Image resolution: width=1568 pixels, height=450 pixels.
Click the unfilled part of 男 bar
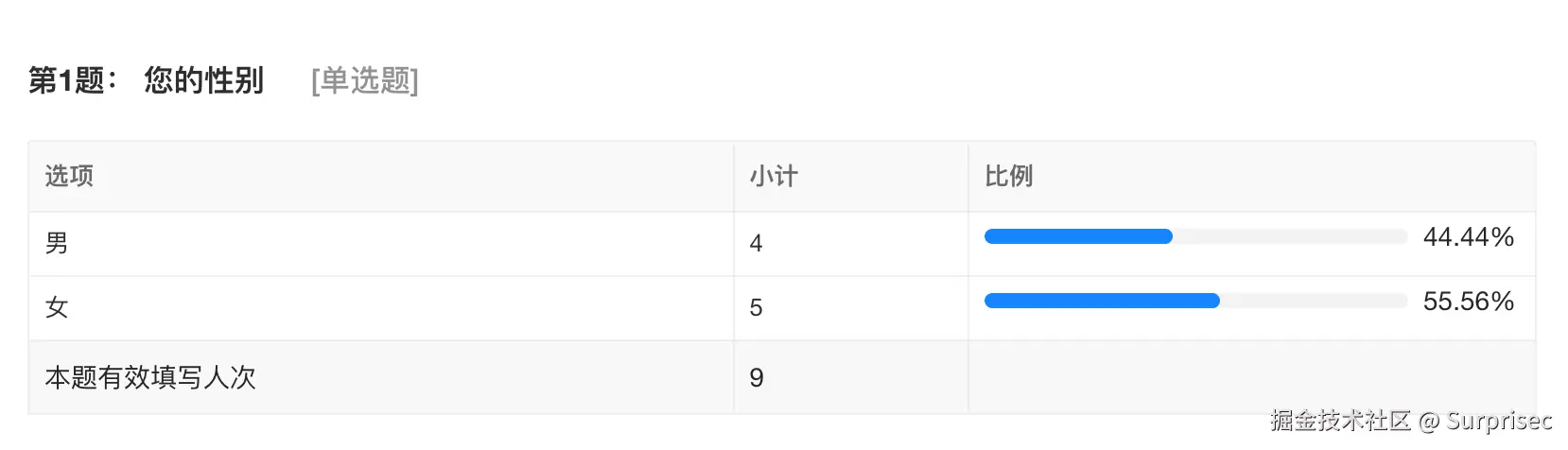(x=1291, y=236)
